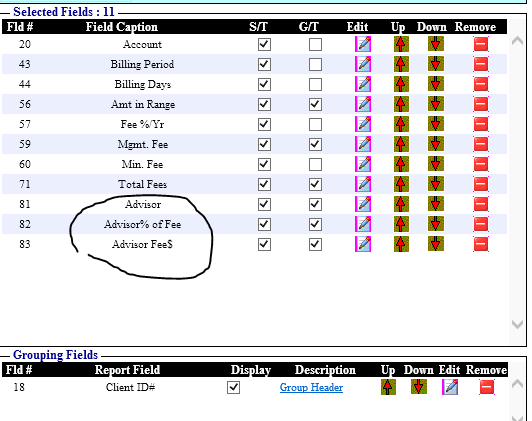Edit the Client ID# grouping field
The height and width of the screenshot is (421, 532).
(x=450, y=387)
